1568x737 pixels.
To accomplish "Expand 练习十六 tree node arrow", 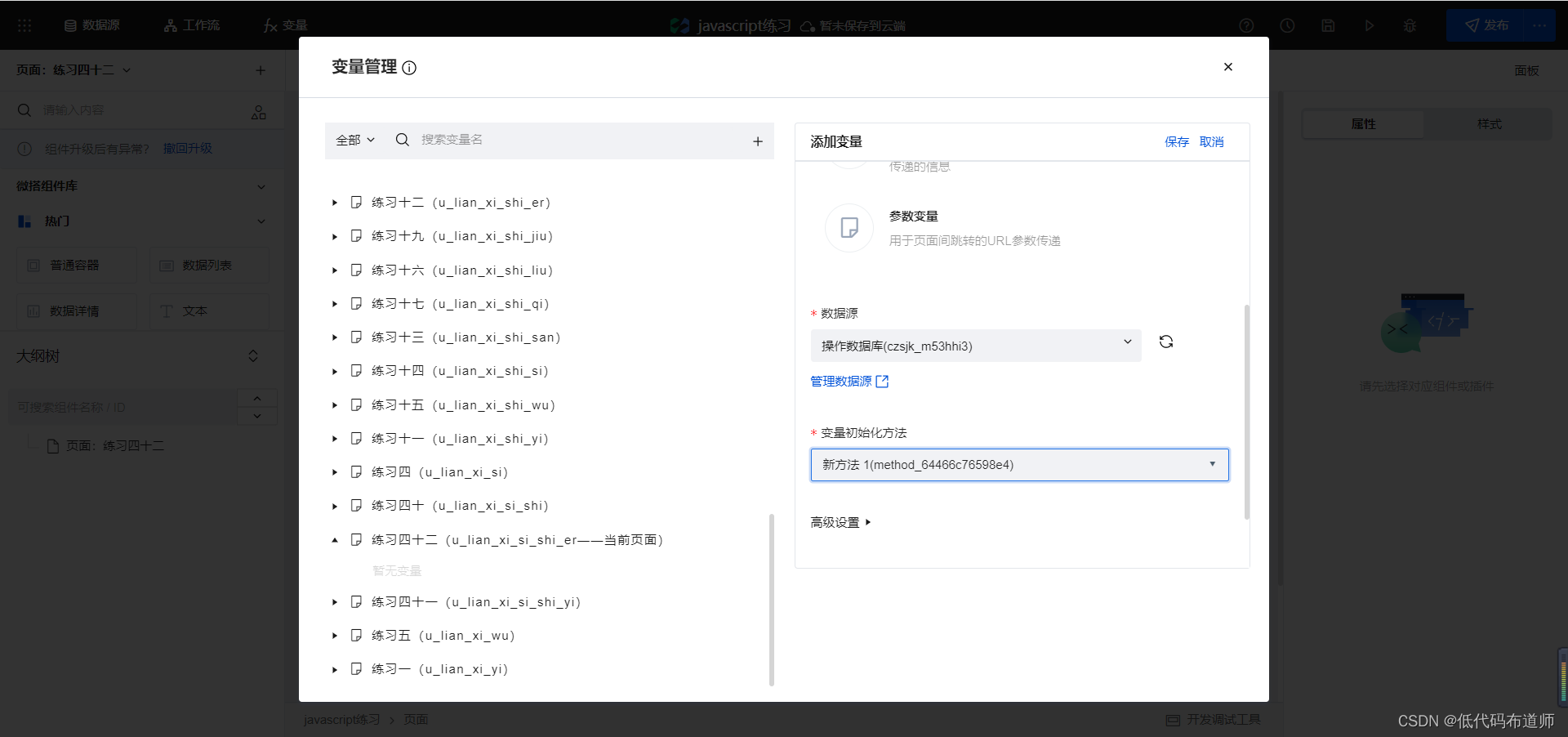I will pos(335,270).
